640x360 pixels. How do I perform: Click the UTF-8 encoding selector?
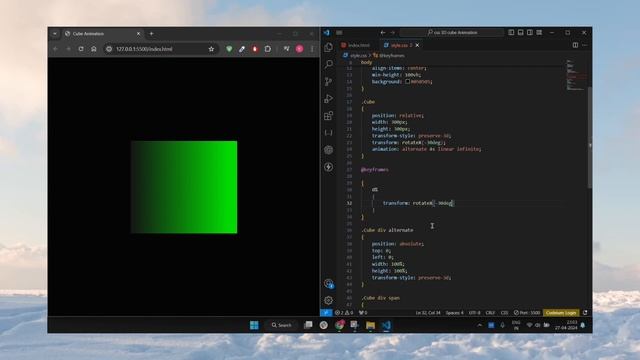tap(474, 313)
